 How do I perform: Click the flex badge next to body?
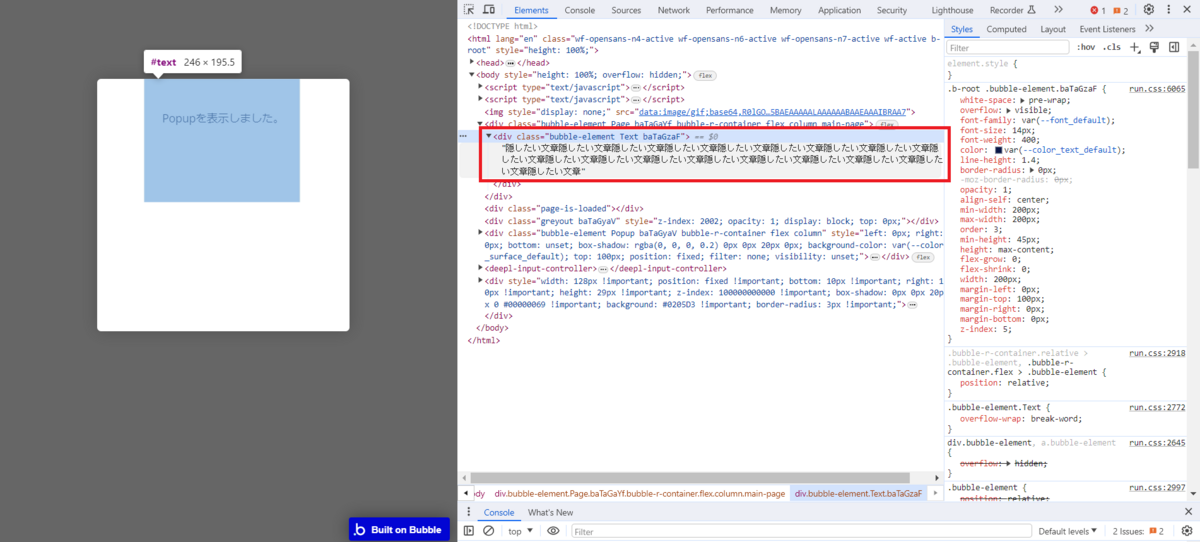tap(705, 75)
